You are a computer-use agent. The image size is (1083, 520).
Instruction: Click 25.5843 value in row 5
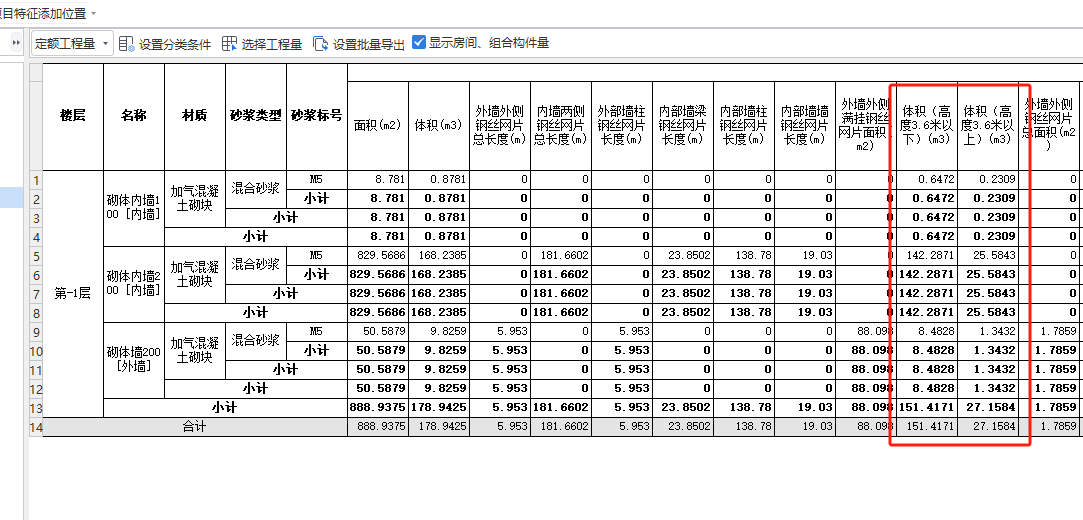click(x=988, y=256)
